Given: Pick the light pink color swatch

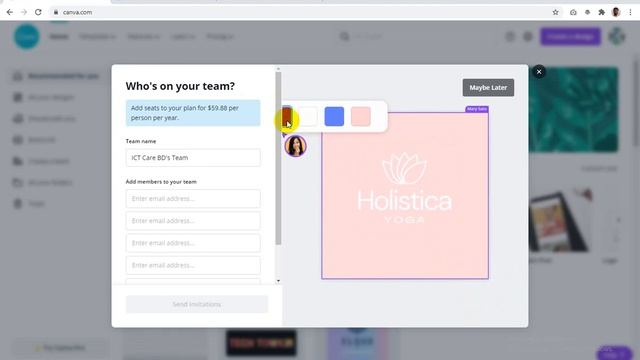Looking at the screenshot, I should pos(361,117).
